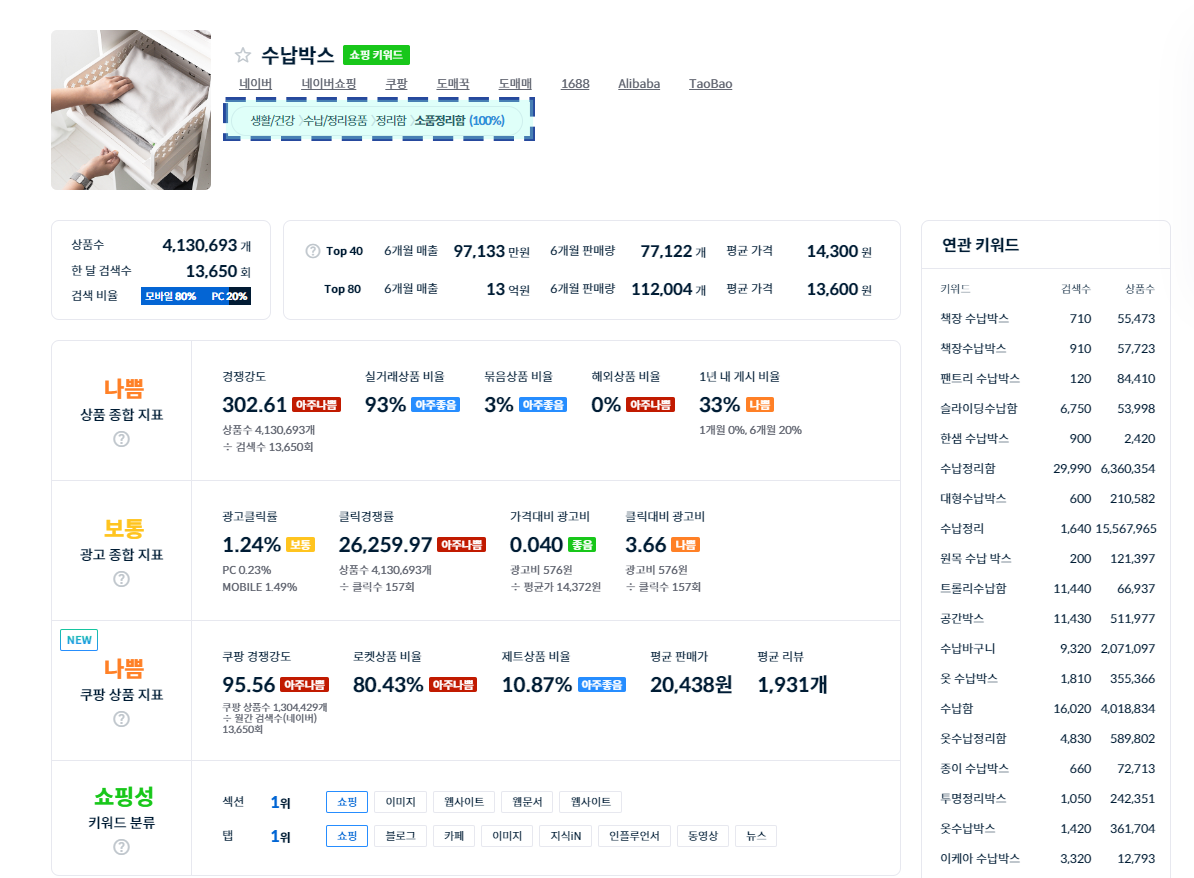The height and width of the screenshot is (878, 1194).
Task: Click the 소품정리함 (100%) category
Action: pos(459,120)
